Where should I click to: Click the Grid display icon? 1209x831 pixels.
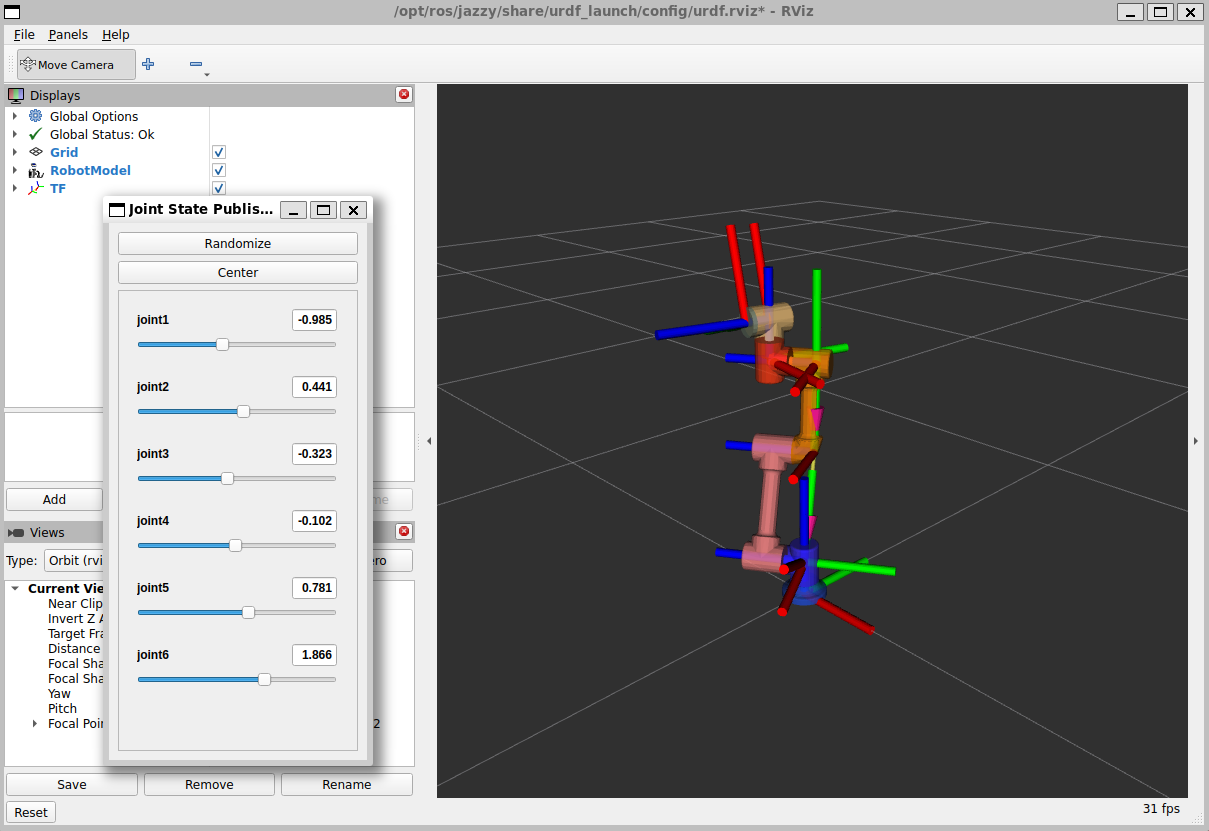(x=37, y=152)
